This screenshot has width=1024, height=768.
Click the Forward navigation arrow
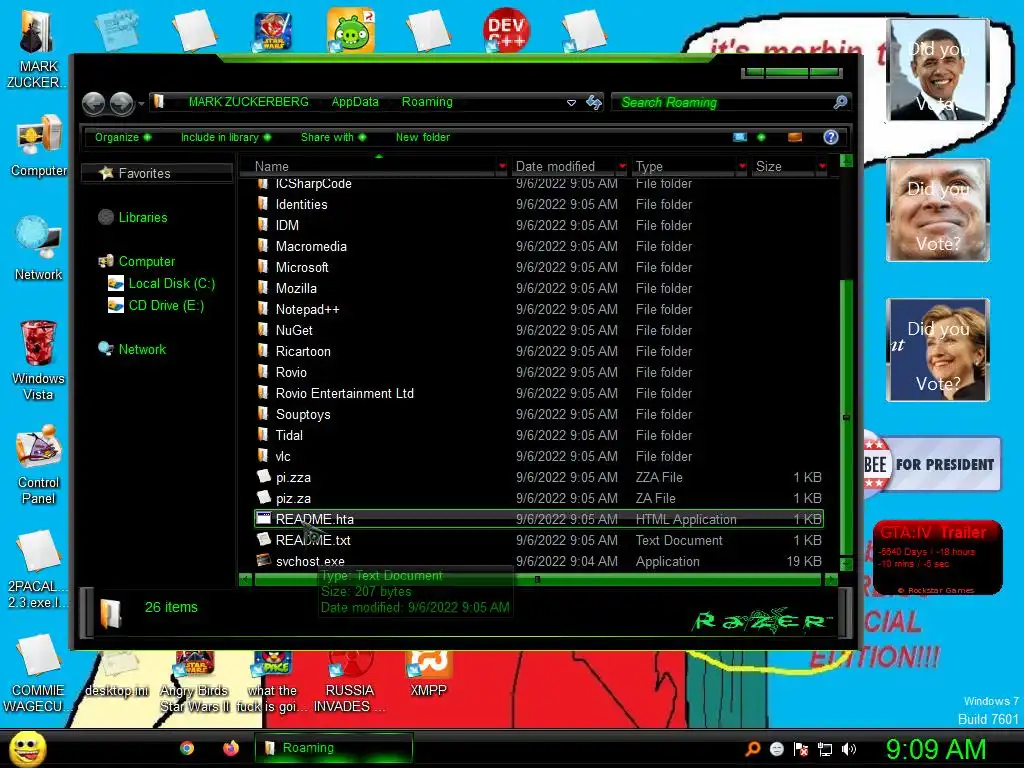click(x=121, y=103)
